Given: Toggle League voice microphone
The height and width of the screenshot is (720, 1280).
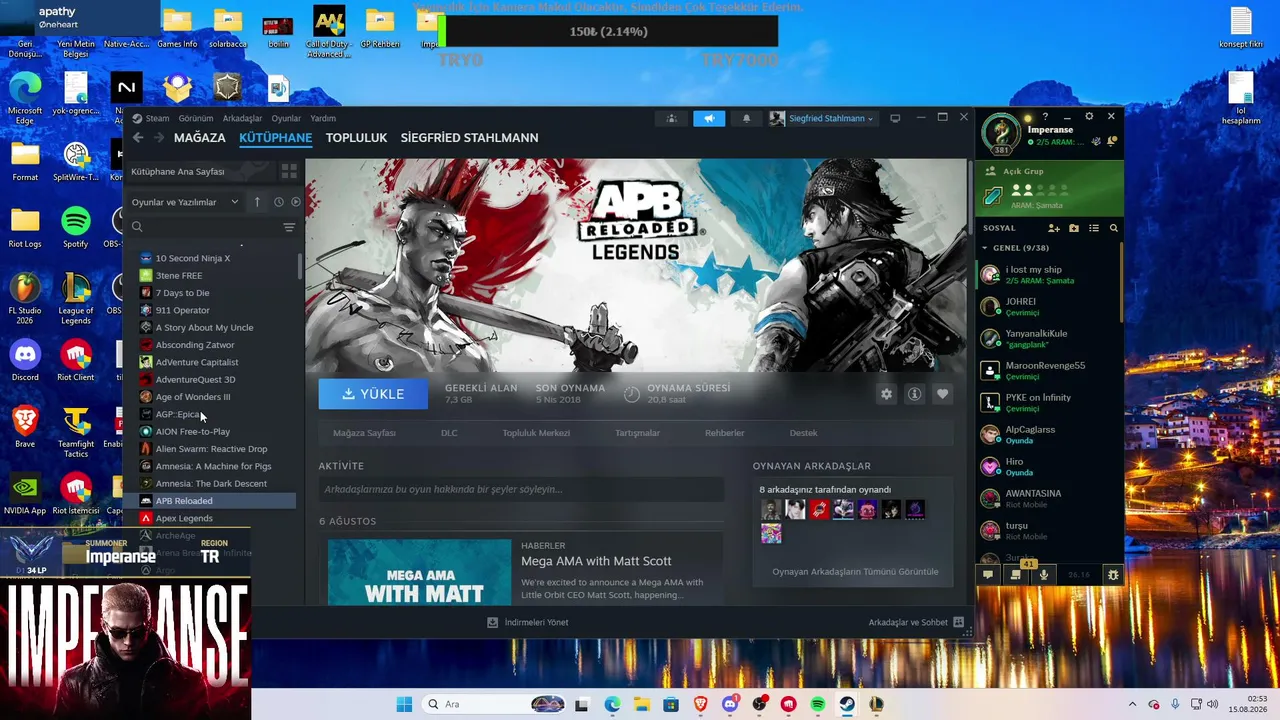Looking at the screenshot, I should point(1044,575).
